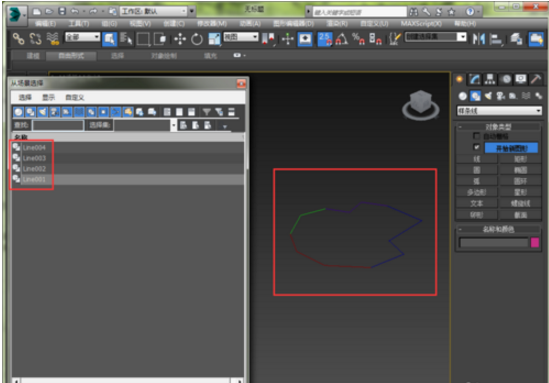Click the Align tool icon

point(496,39)
